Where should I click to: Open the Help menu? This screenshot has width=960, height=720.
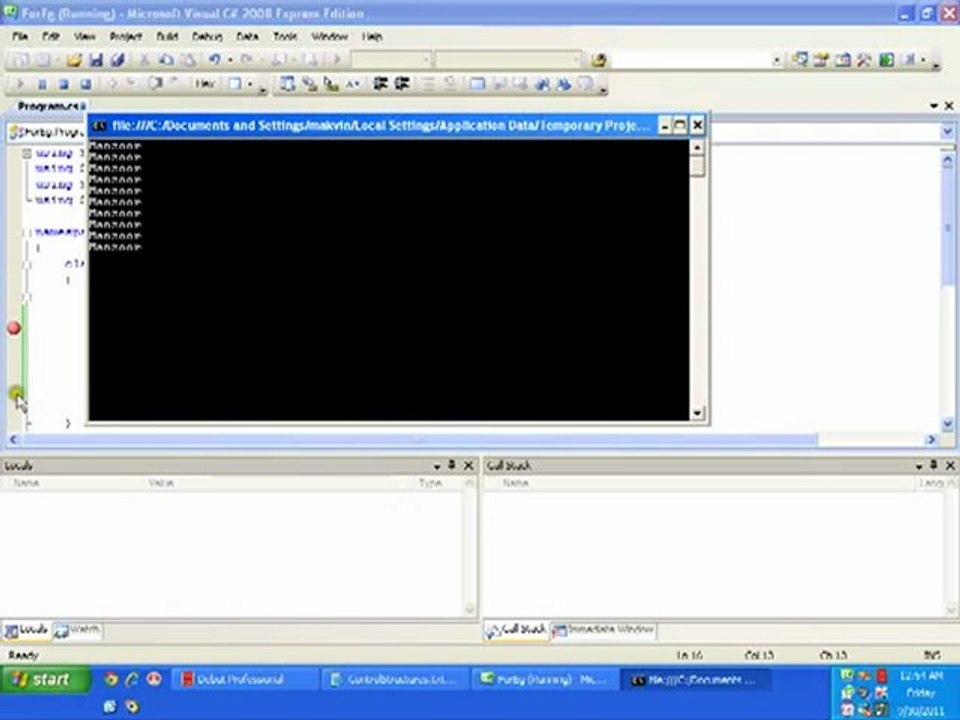372,37
